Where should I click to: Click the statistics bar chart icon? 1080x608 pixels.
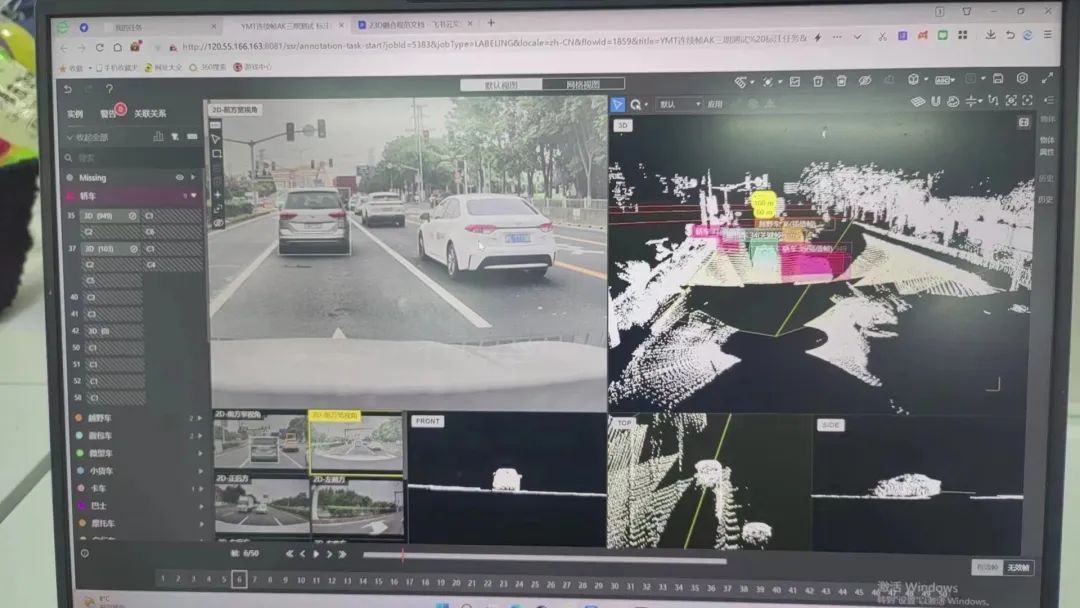point(158,136)
